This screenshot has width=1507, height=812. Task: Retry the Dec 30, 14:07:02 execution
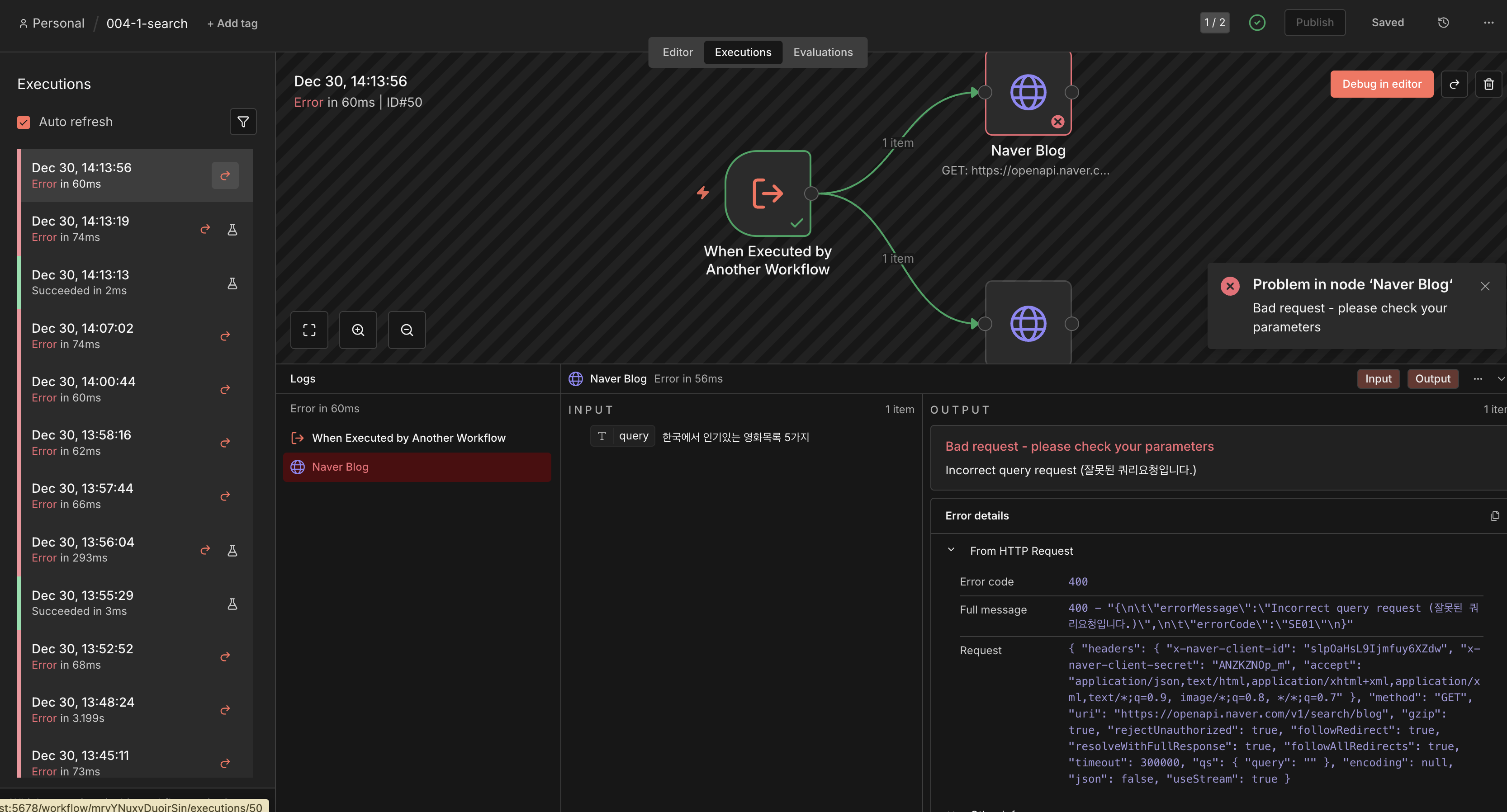point(225,336)
